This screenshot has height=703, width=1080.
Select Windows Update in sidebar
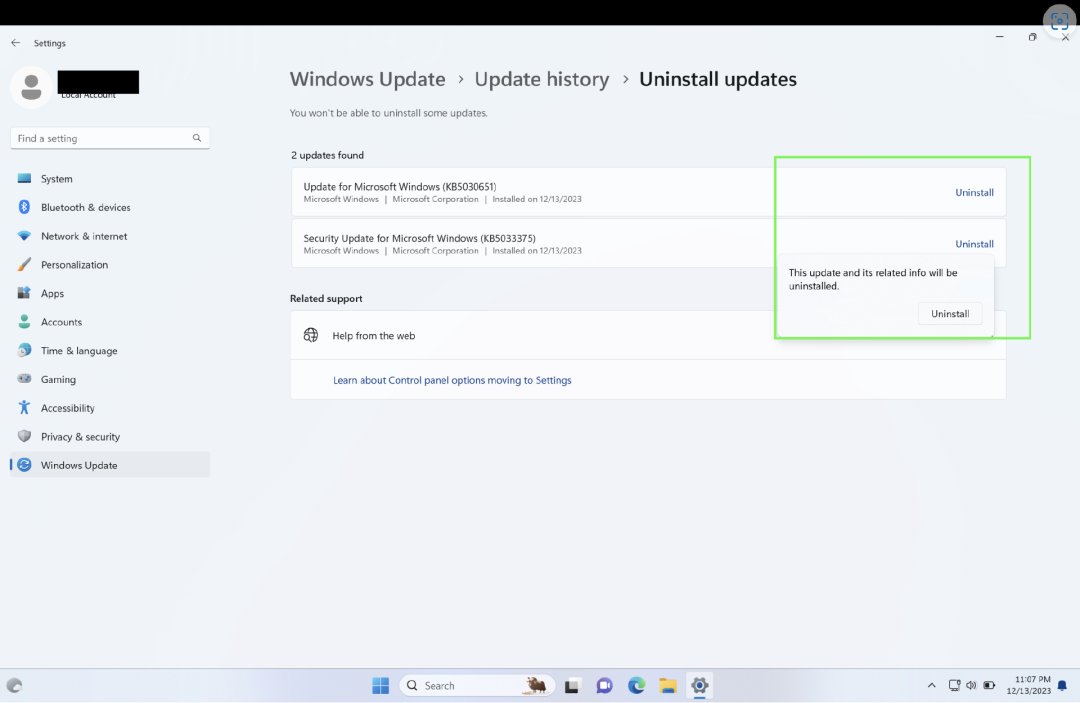[x=110, y=465]
